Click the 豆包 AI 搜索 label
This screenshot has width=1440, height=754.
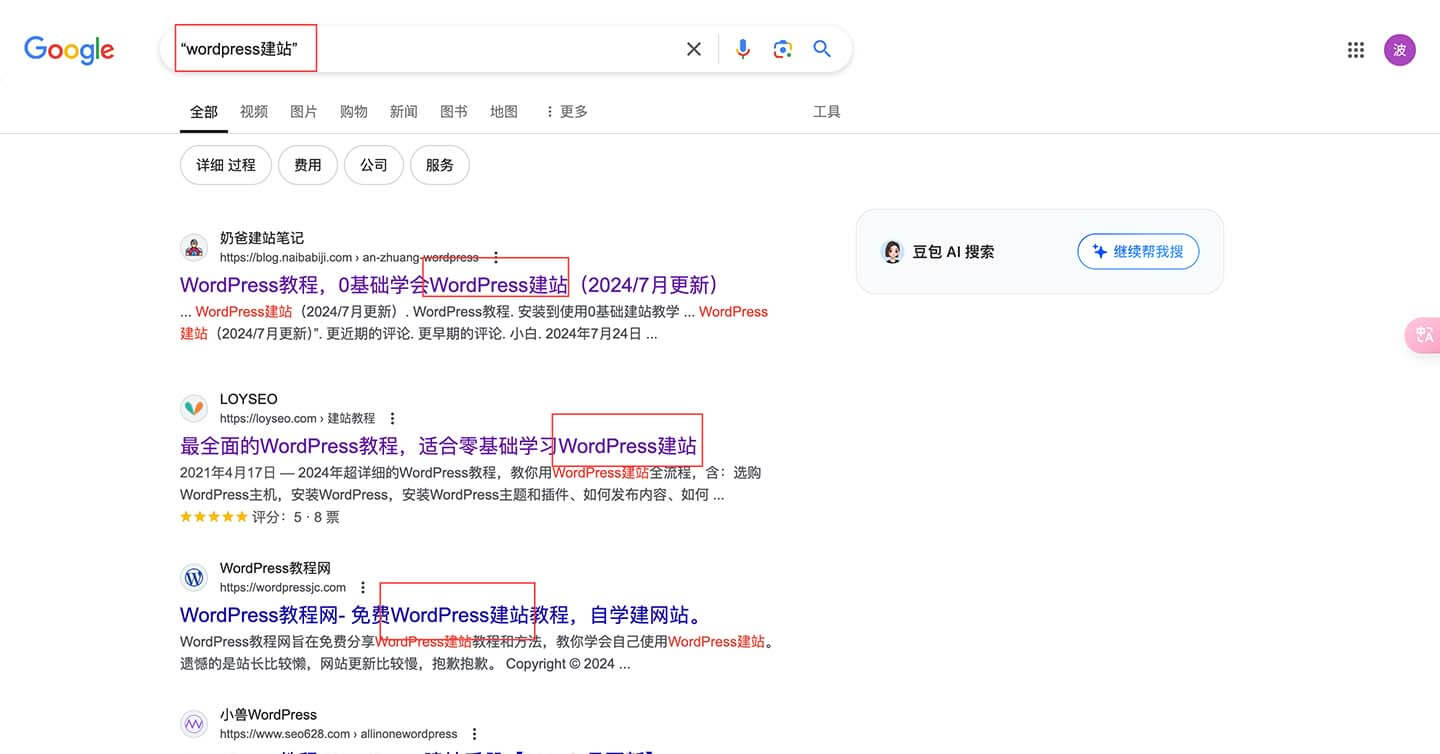tap(953, 252)
